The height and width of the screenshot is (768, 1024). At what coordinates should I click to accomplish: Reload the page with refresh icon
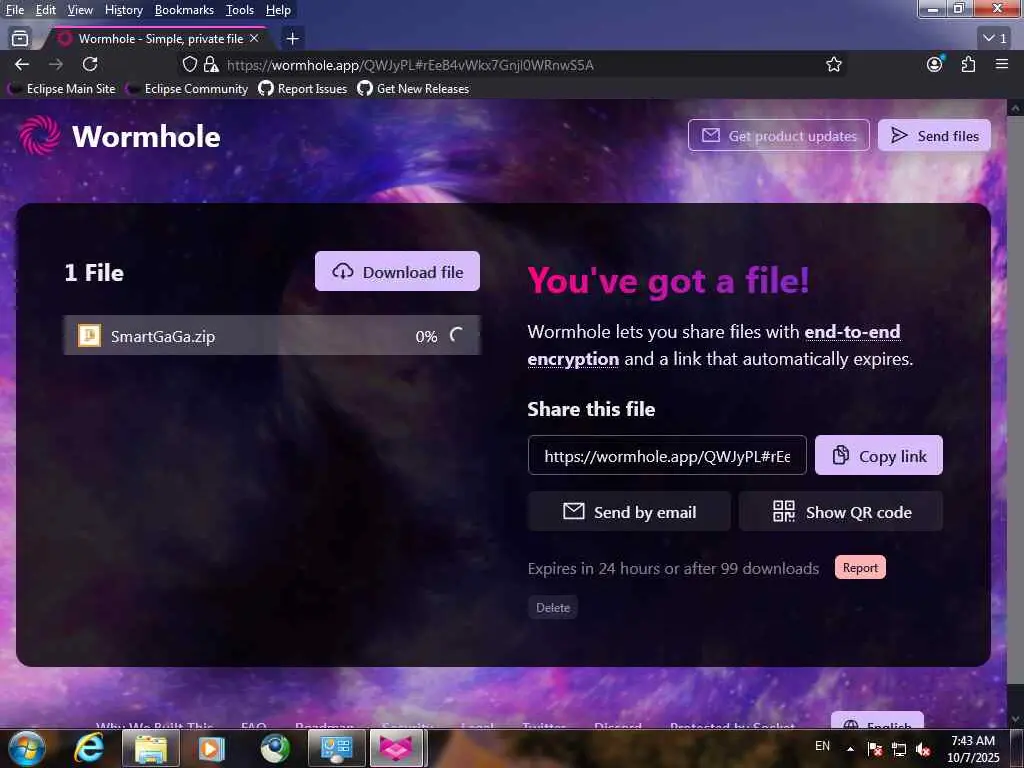[90, 64]
